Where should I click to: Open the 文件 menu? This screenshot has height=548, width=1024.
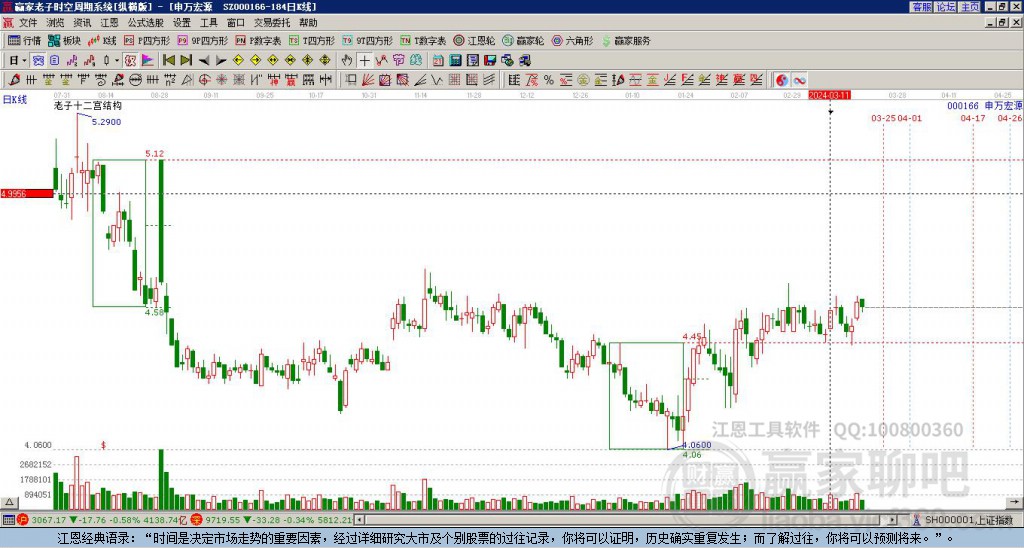(x=28, y=23)
